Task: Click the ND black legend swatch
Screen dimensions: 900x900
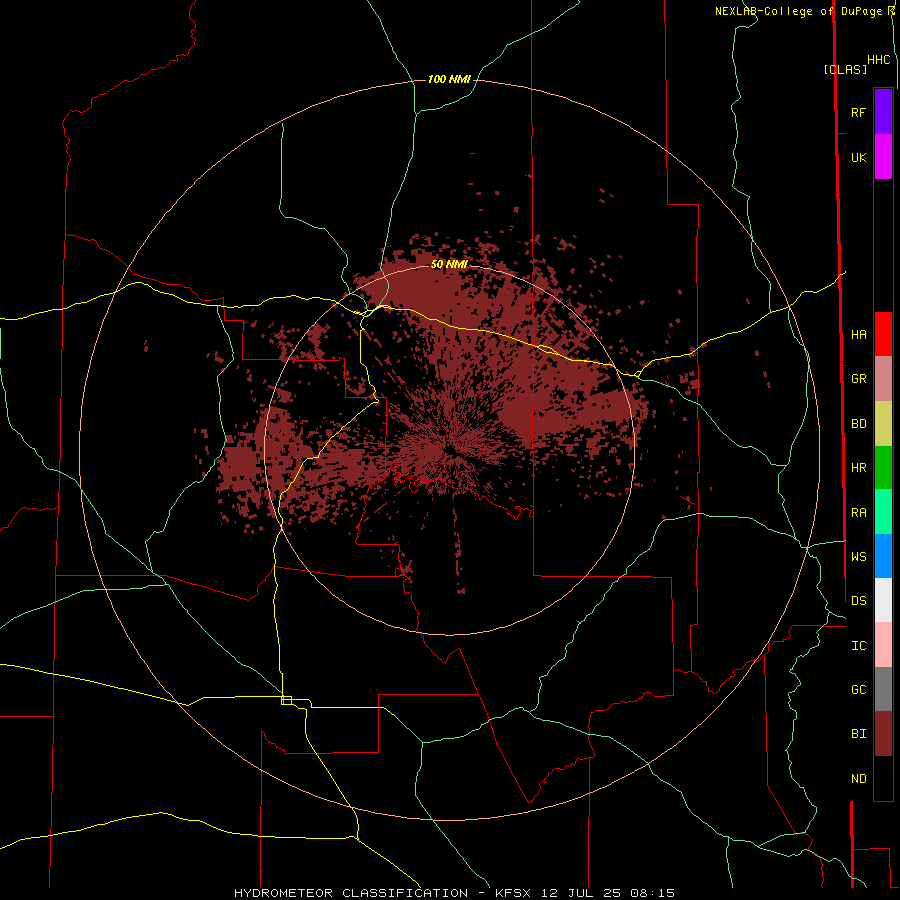Action: click(883, 778)
